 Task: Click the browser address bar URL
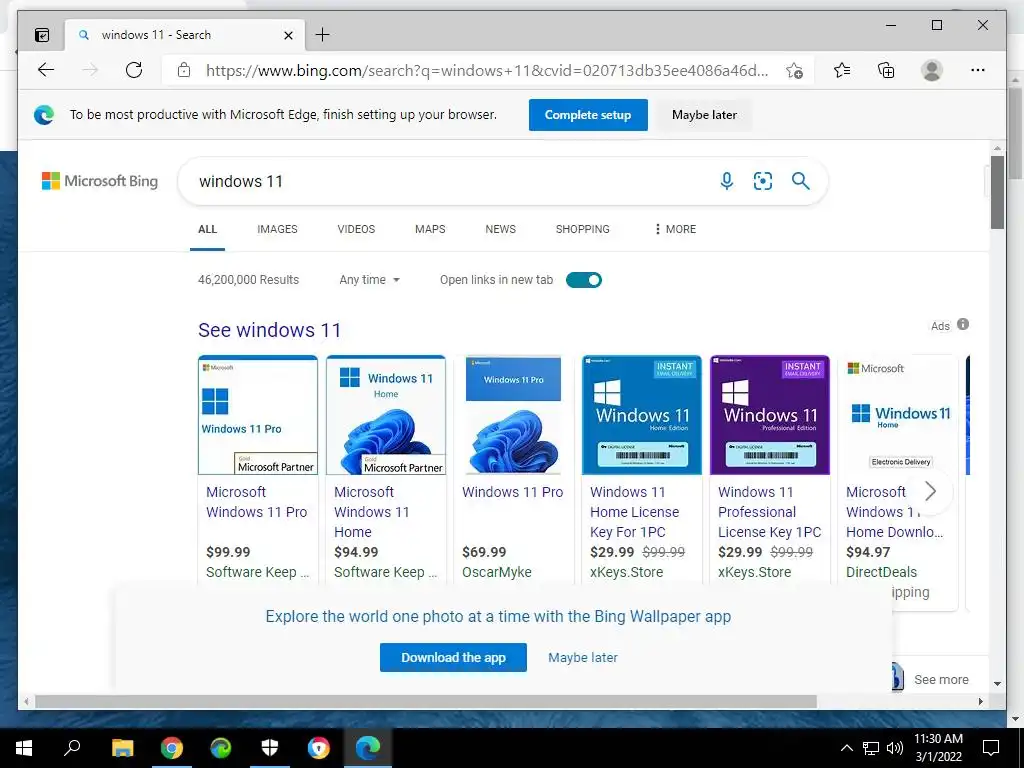[487, 71]
